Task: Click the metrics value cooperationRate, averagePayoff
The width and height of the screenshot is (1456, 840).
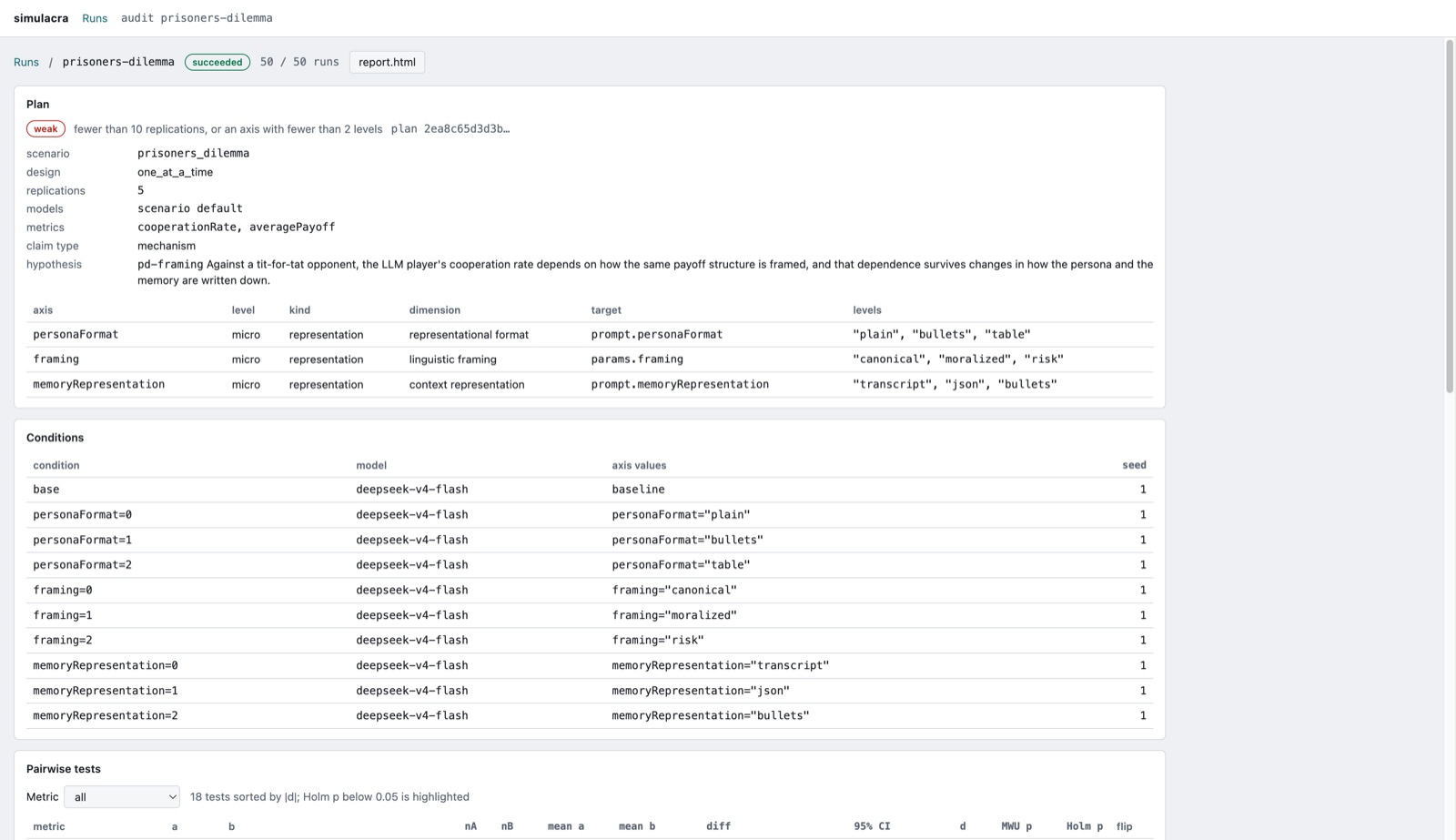Action: click(236, 228)
